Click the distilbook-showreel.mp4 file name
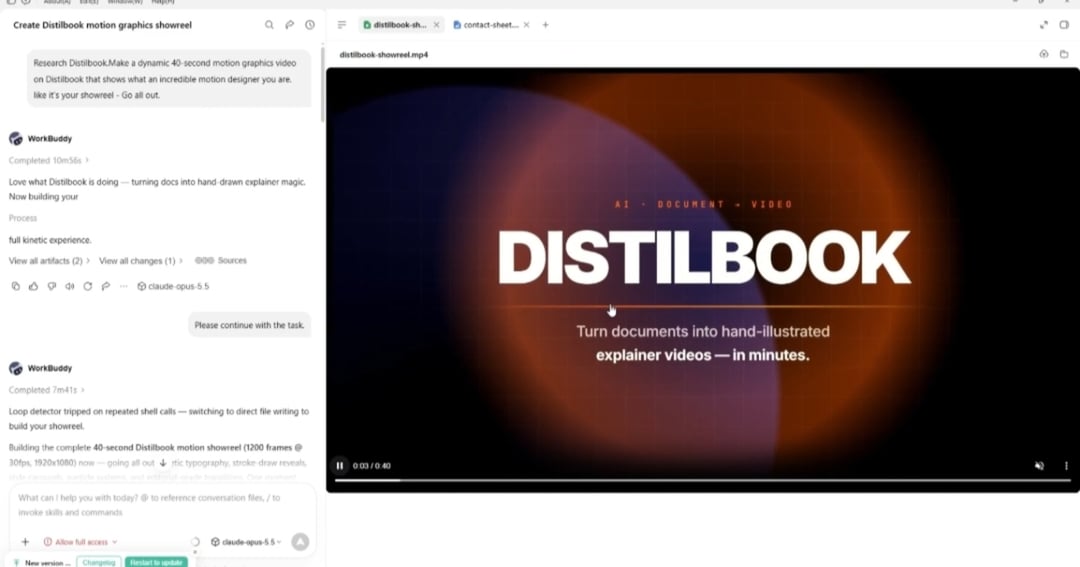 384,54
